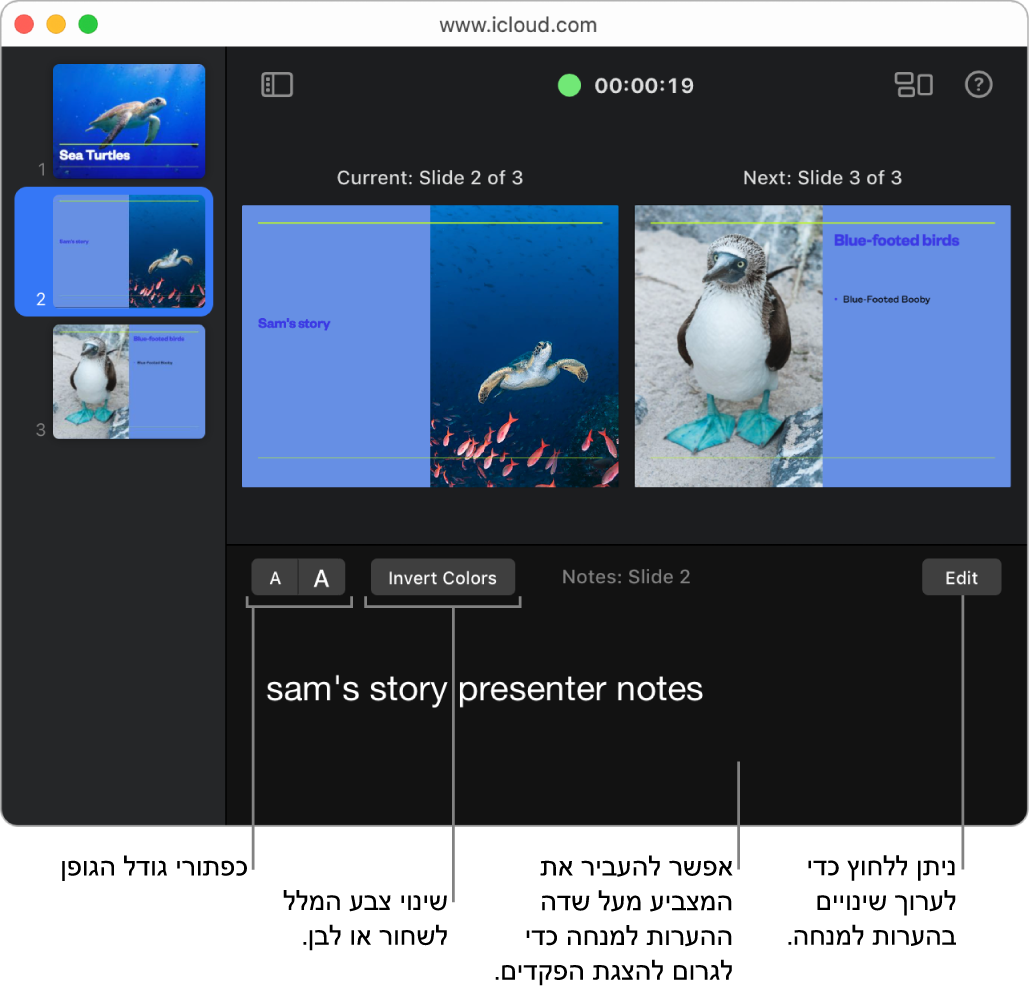Open the help question mark icon
Screen dimensions: 1031x993
pyautogui.click(x=978, y=85)
